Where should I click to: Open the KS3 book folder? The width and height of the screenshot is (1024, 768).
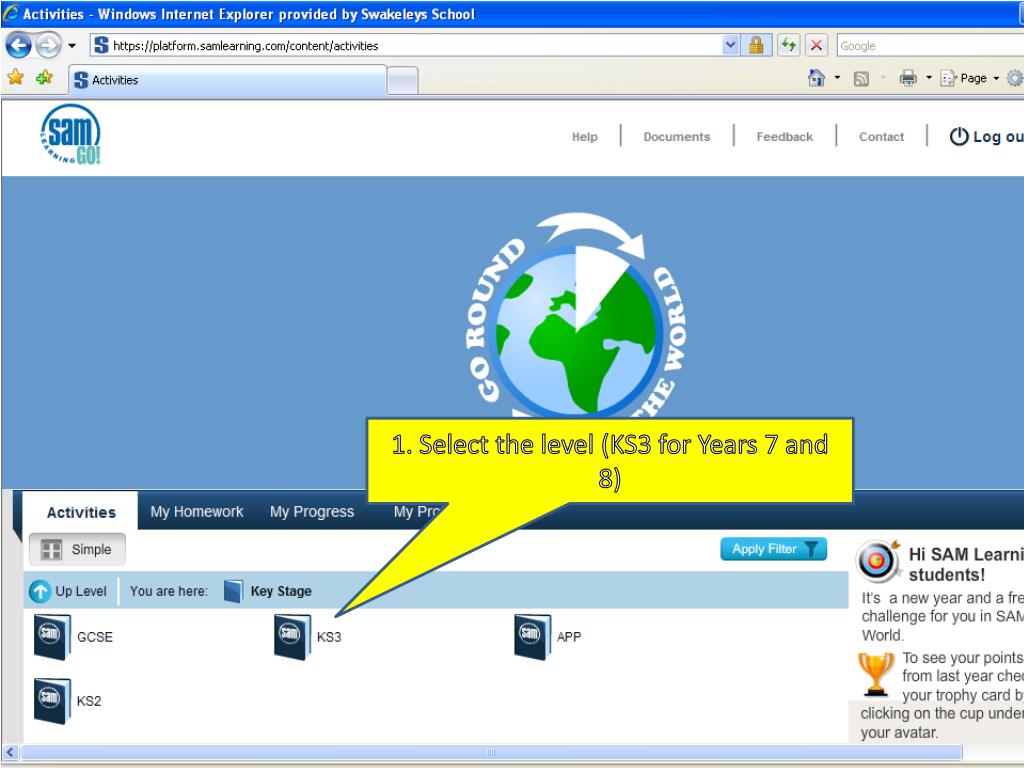tap(308, 637)
